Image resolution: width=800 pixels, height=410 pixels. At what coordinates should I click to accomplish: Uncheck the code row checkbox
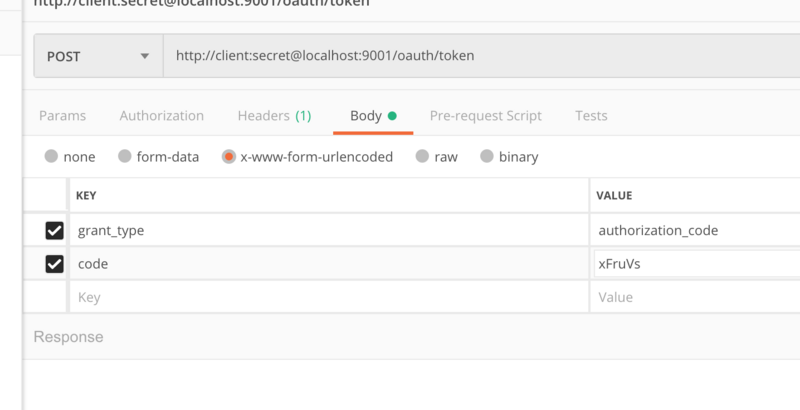pos(55,264)
